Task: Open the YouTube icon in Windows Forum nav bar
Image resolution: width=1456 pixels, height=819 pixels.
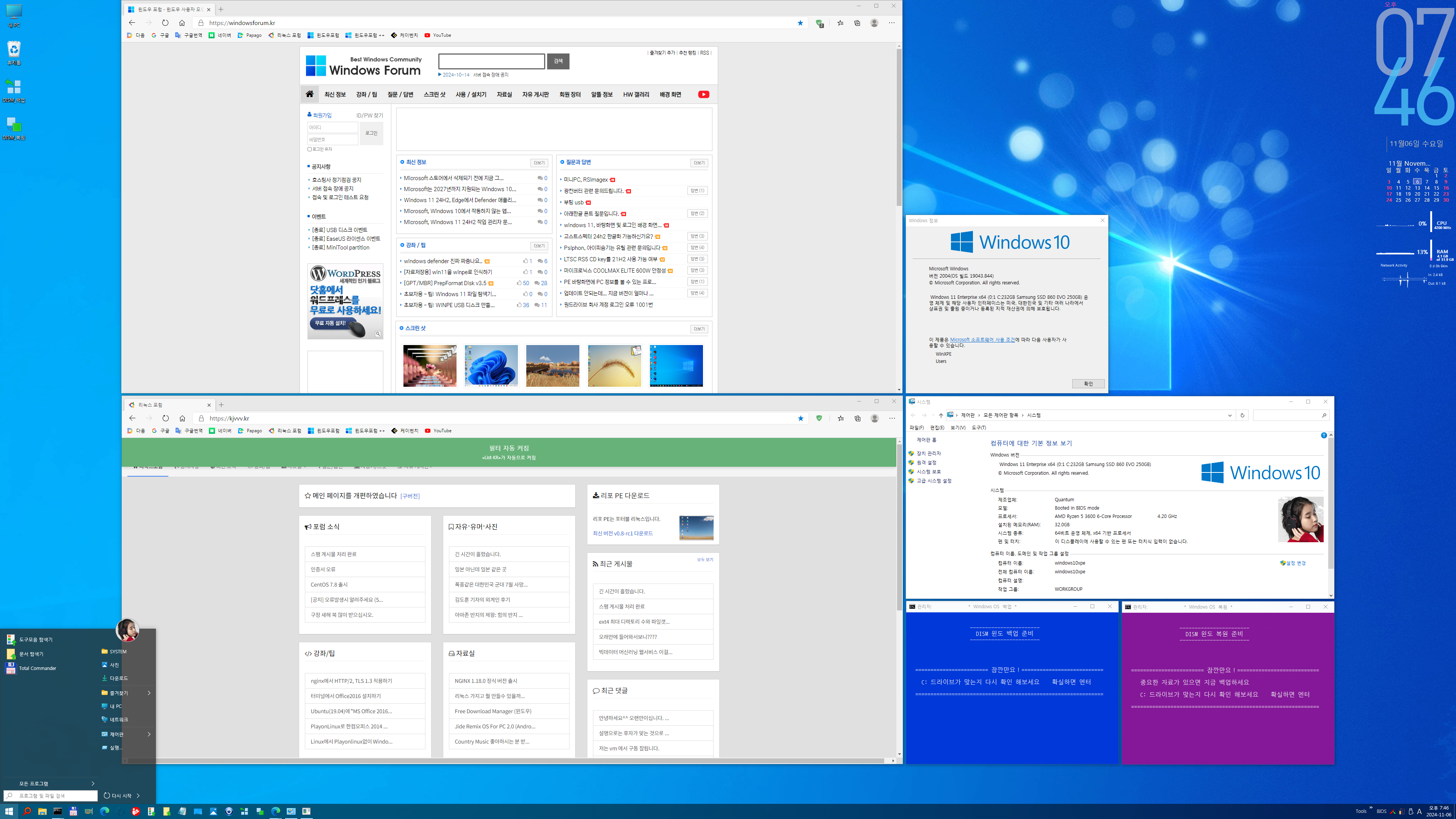Action: [703, 94]
